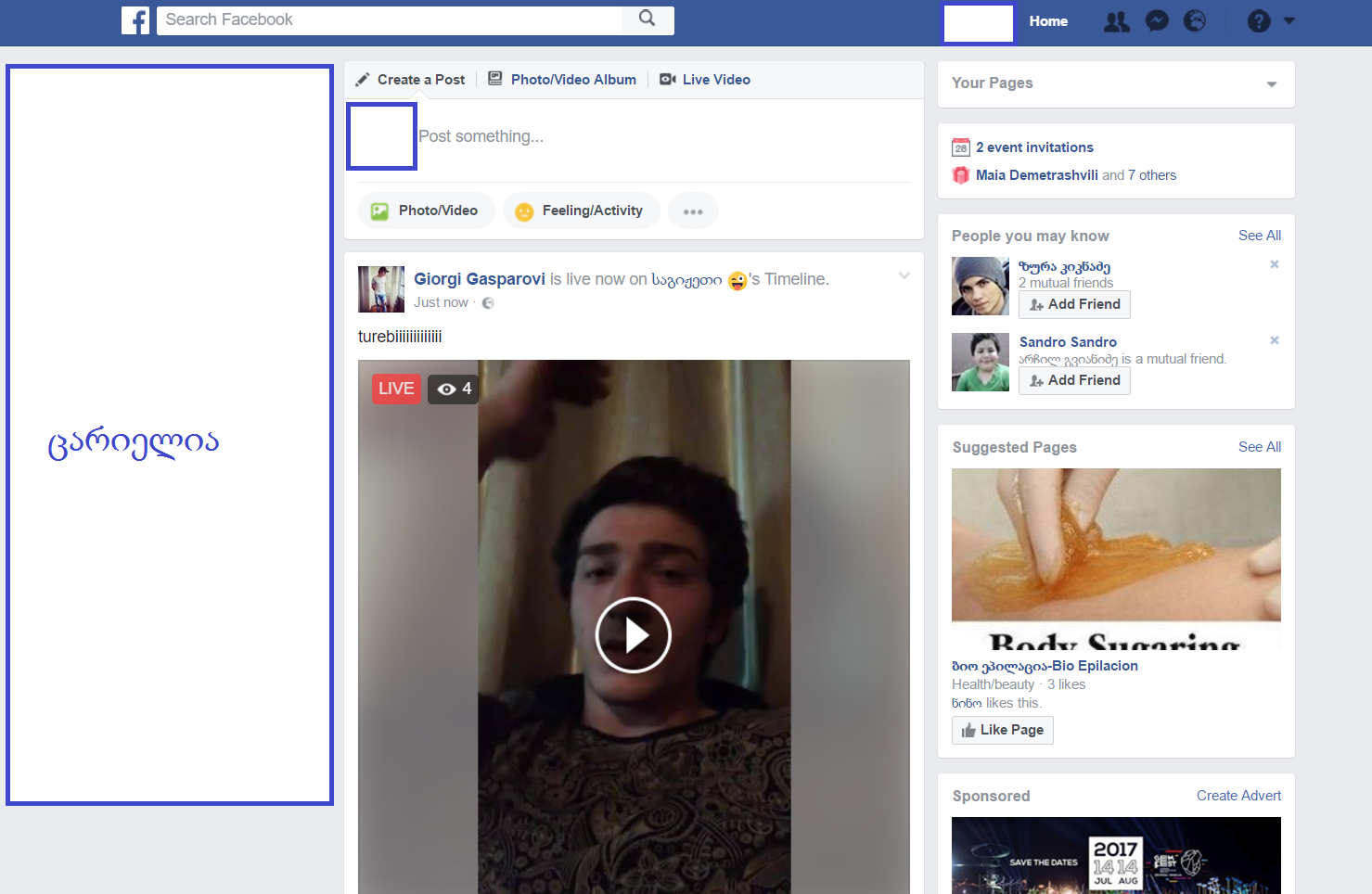Click the Like Page button
Screen dimensions: 1372x894
[x=1002, y=730]
